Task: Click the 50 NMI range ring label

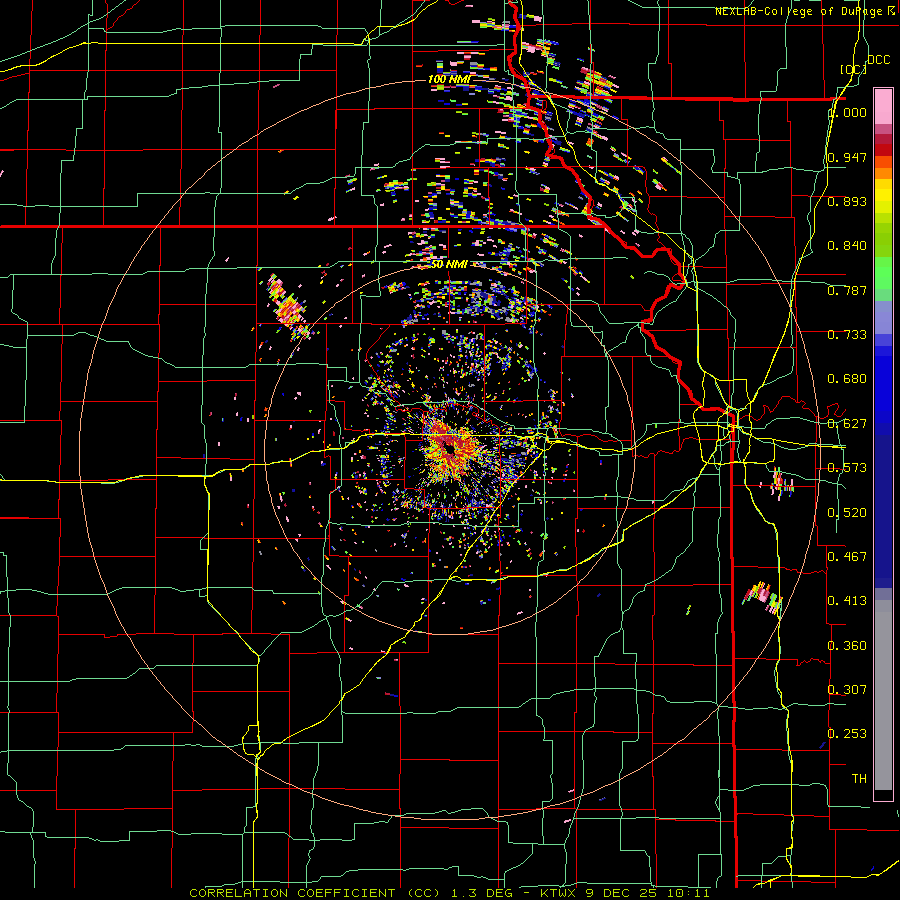Action: pyautogui.click(x=448, y=264)
